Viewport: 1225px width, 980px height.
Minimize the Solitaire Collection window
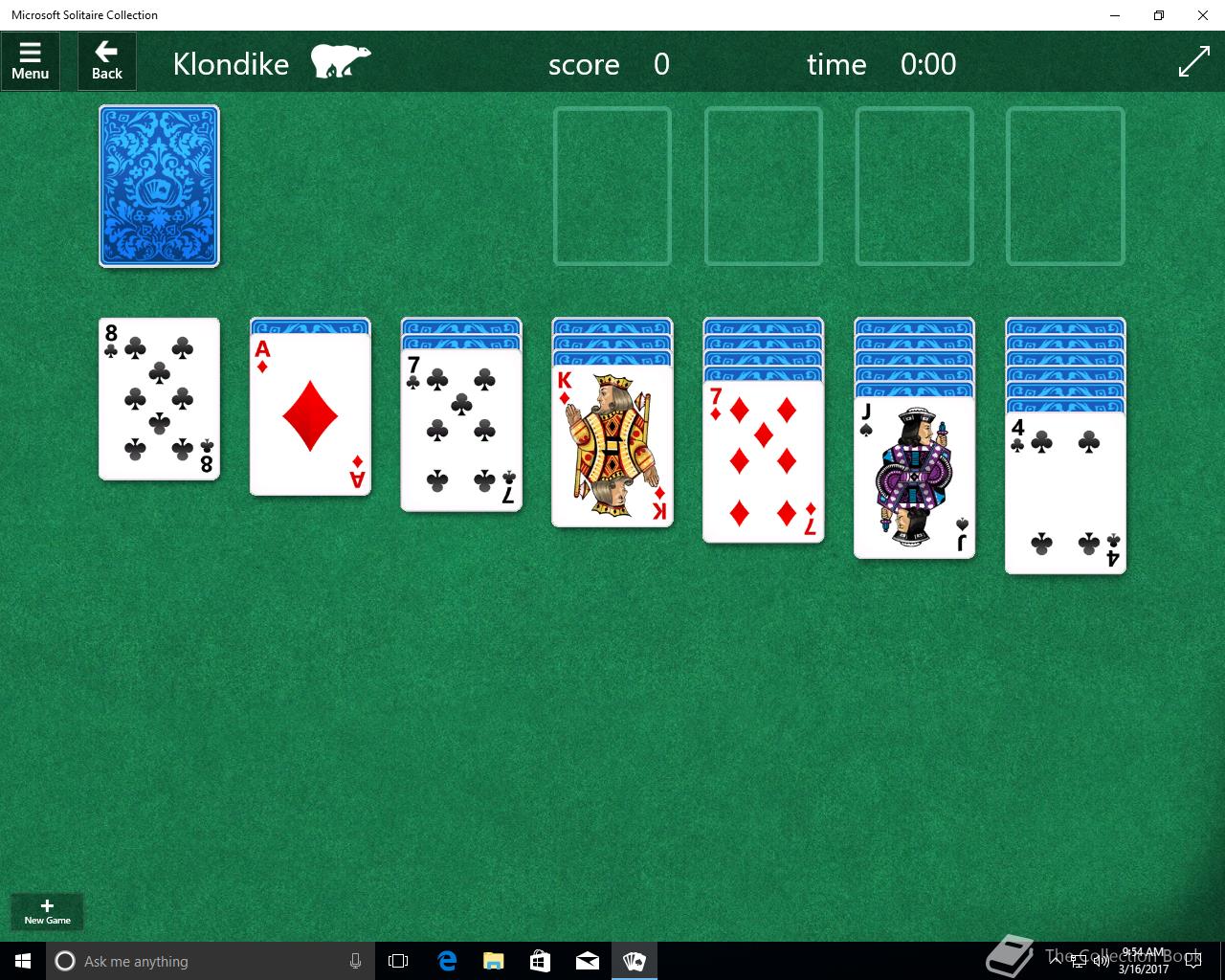1114,15
